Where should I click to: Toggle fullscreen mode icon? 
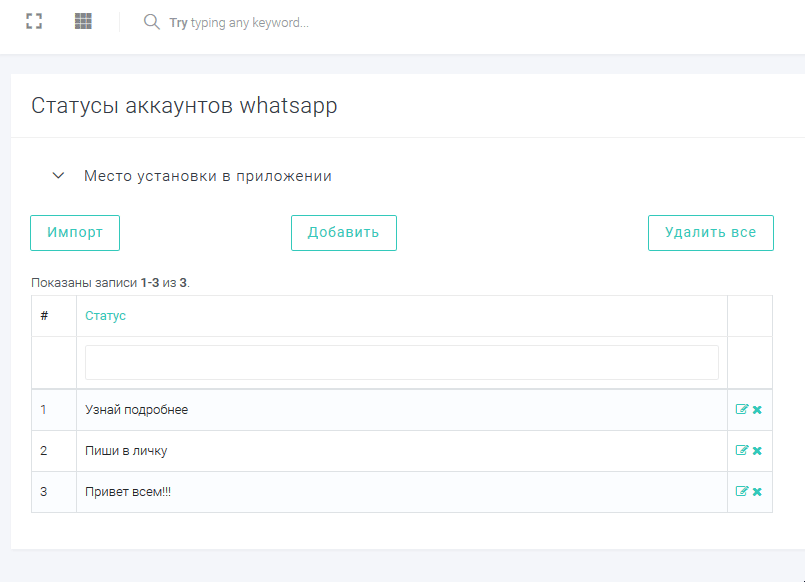[34, 21]
